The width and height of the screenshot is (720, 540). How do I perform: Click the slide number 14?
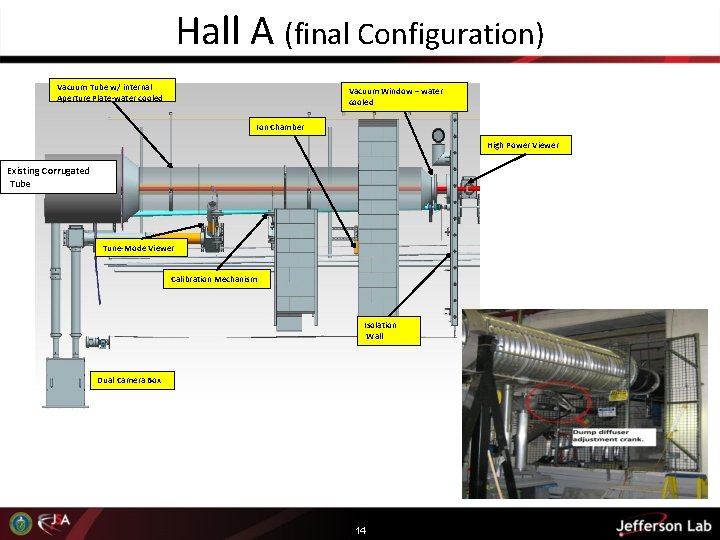point(360,530)
